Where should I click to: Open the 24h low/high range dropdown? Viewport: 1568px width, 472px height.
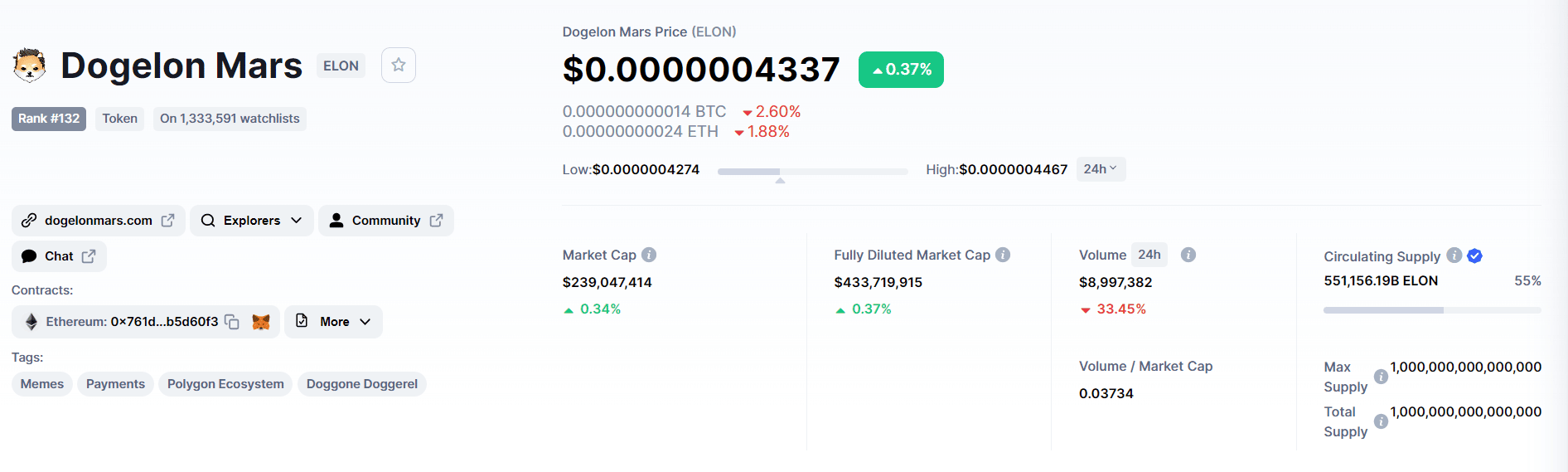tap(1101, 169)
